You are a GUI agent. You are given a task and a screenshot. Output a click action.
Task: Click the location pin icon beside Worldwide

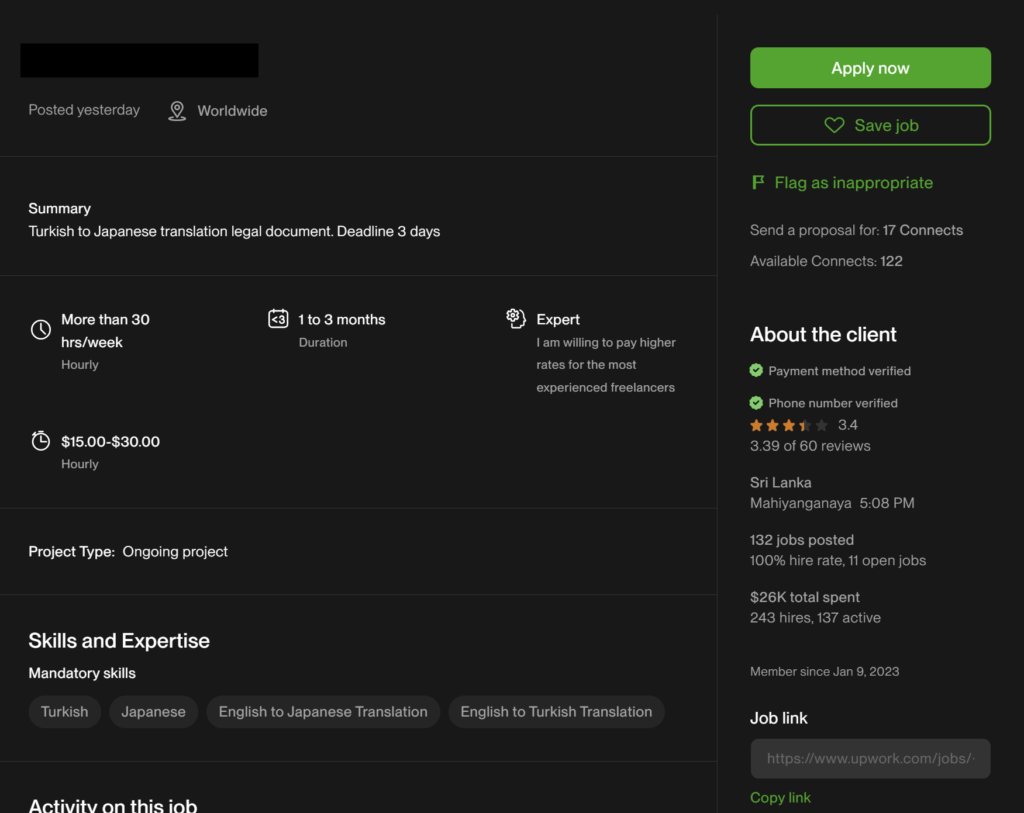pyautogui.click(x=177, y=111)
